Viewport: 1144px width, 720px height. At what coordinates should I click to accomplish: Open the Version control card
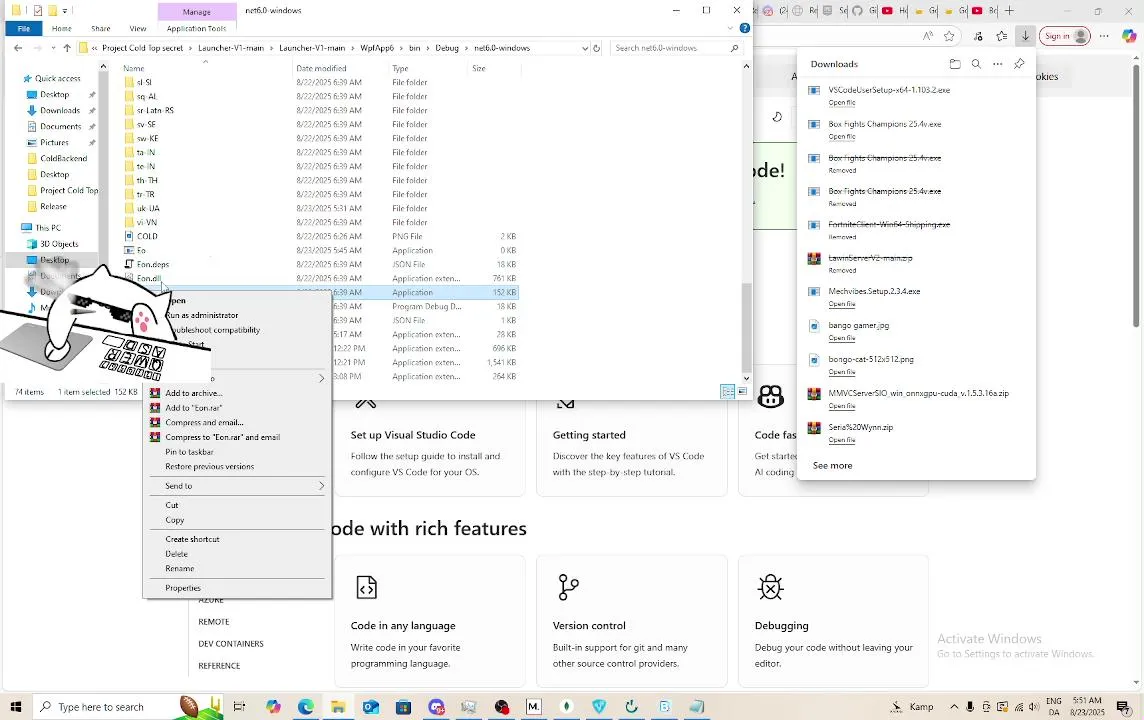click(631, 621)
